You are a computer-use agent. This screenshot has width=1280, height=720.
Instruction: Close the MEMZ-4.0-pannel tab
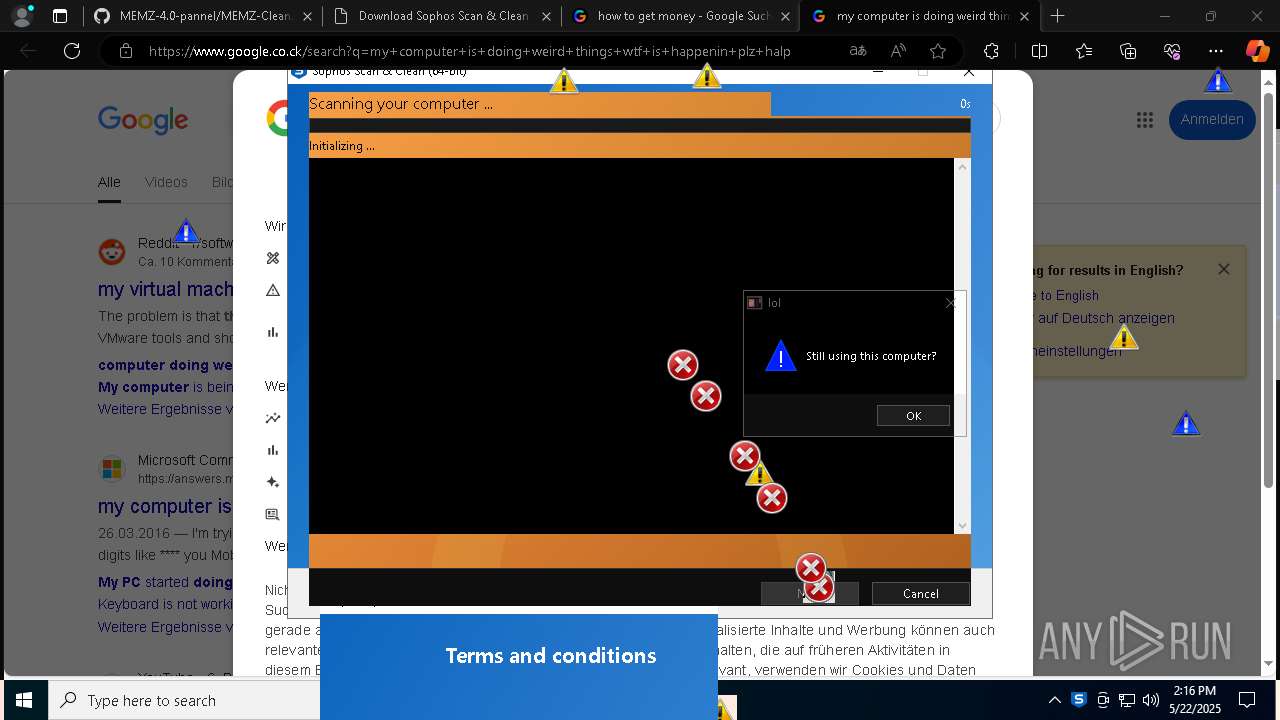point(307,16)
